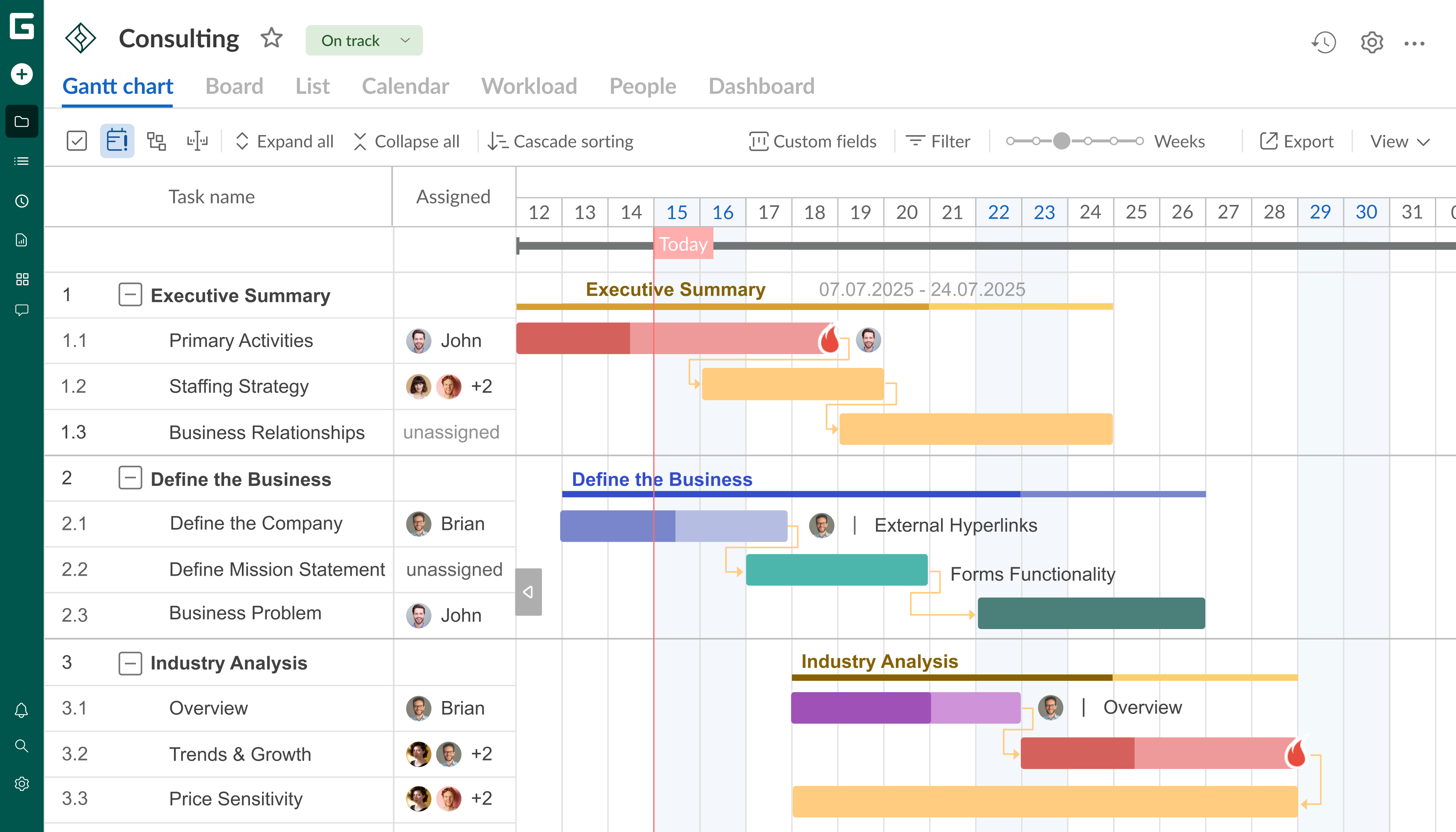Click the Export button

pyautogui.click(x=1297, y=142)
